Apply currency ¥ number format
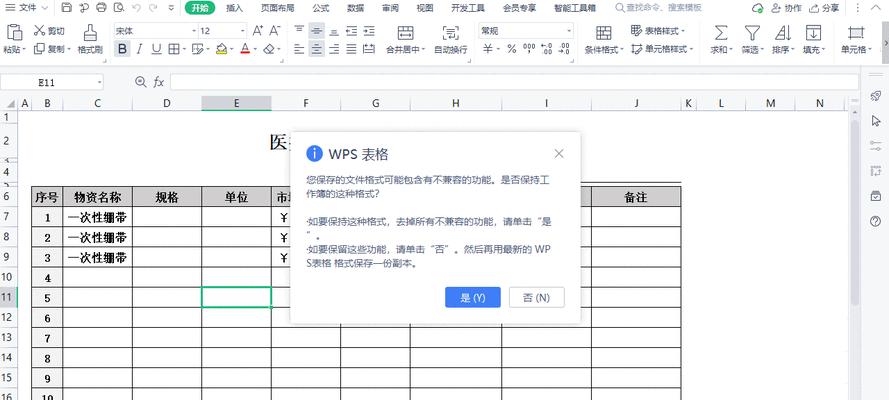The height and width of the screenshot is (400, 889). tap(488, 49)
